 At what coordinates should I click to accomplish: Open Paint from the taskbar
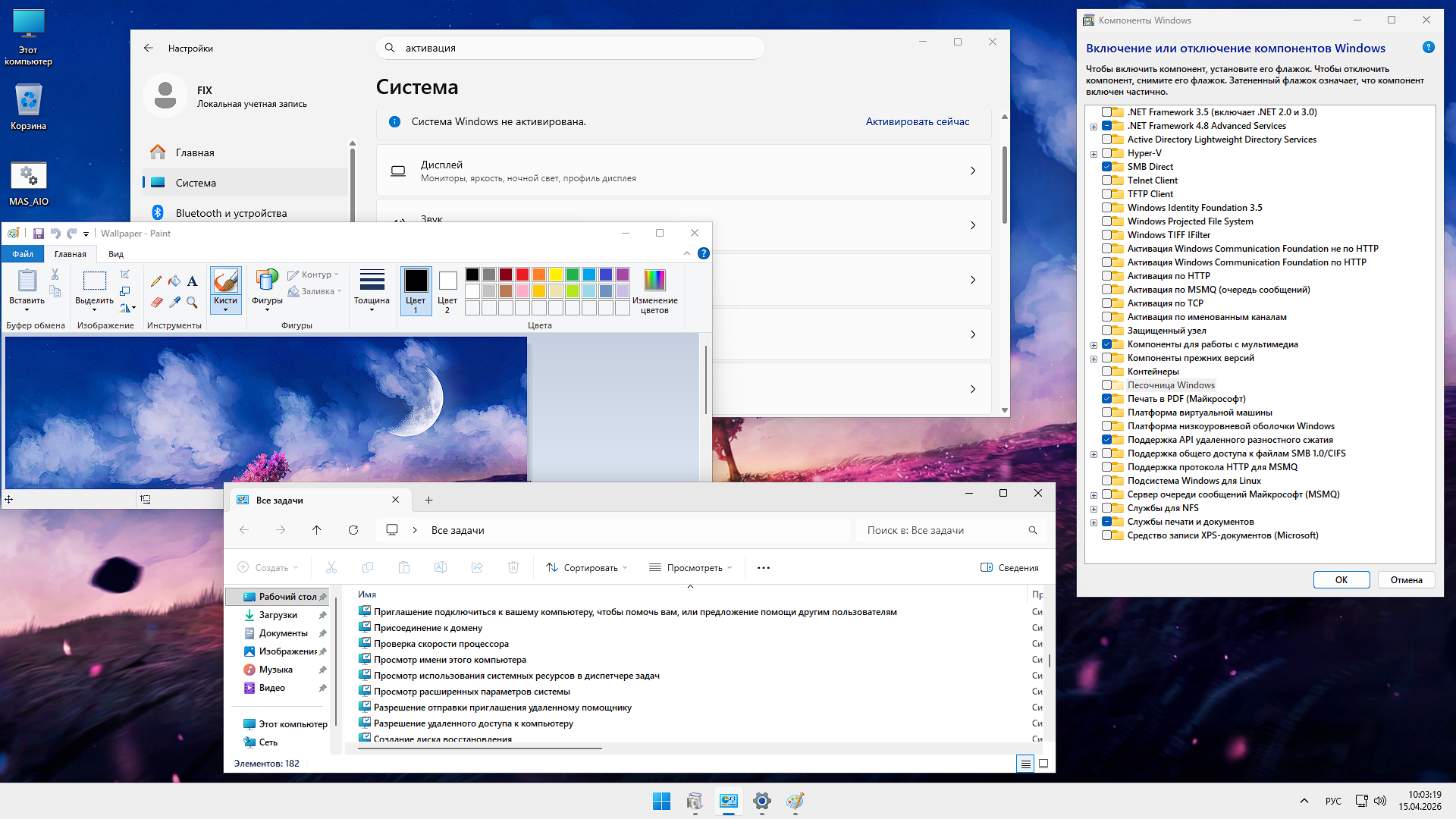coord(795,801)
